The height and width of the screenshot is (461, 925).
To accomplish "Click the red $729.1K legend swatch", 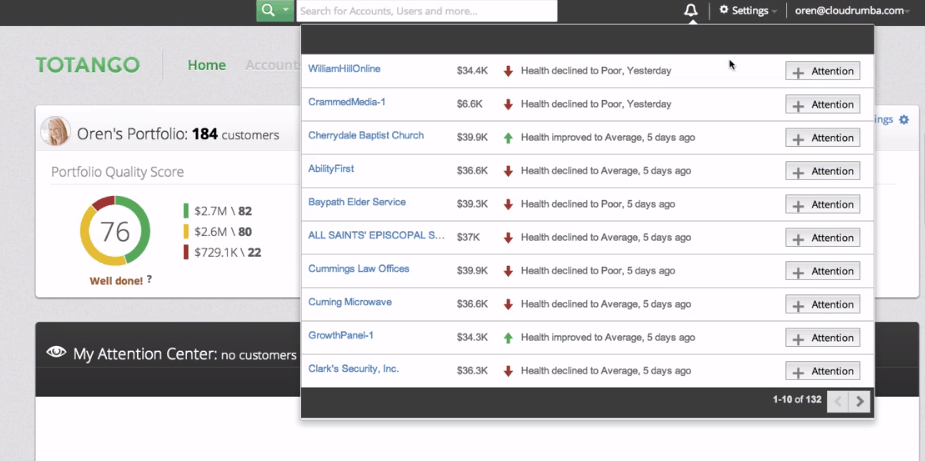I will pos(186,253).
